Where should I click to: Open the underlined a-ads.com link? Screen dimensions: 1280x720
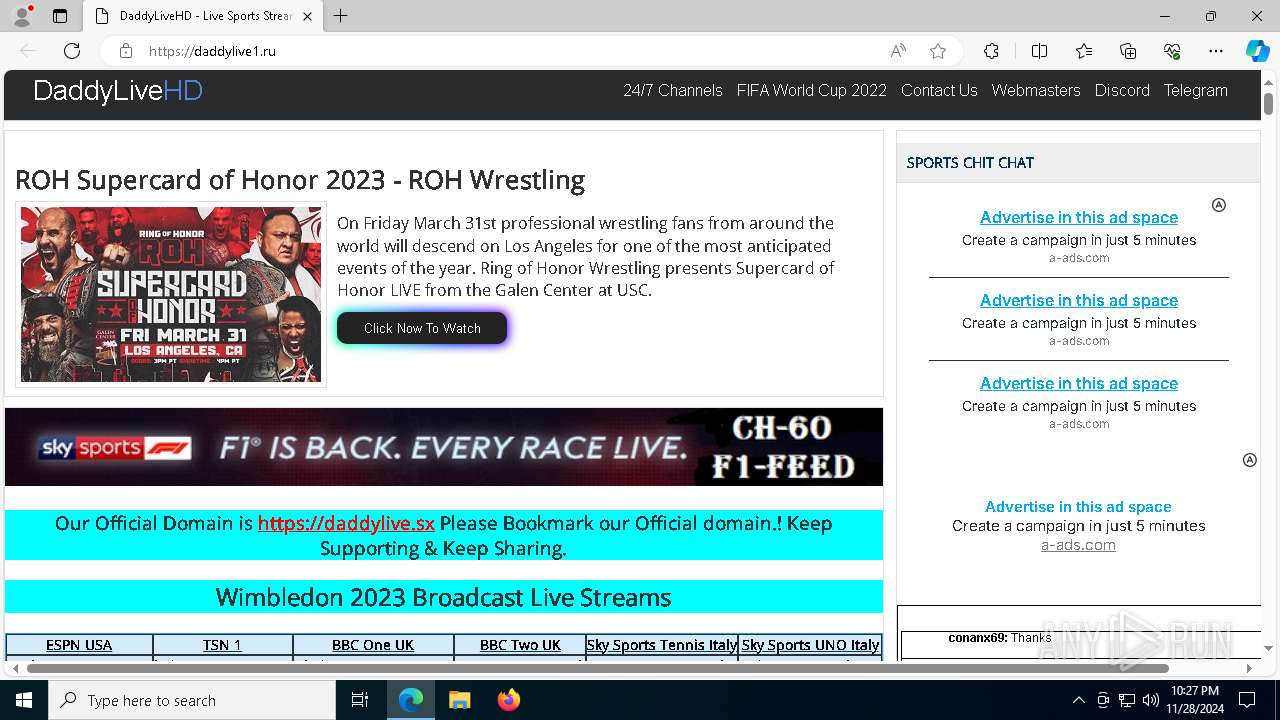1078,545
